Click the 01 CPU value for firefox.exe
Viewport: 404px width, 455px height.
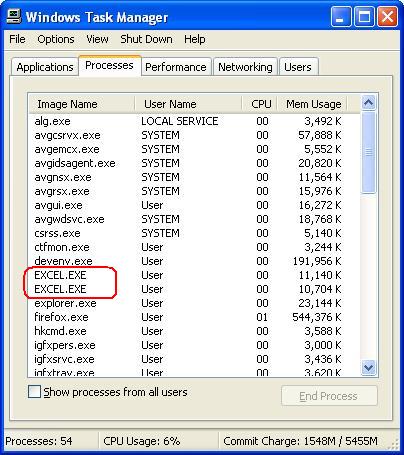262,317
